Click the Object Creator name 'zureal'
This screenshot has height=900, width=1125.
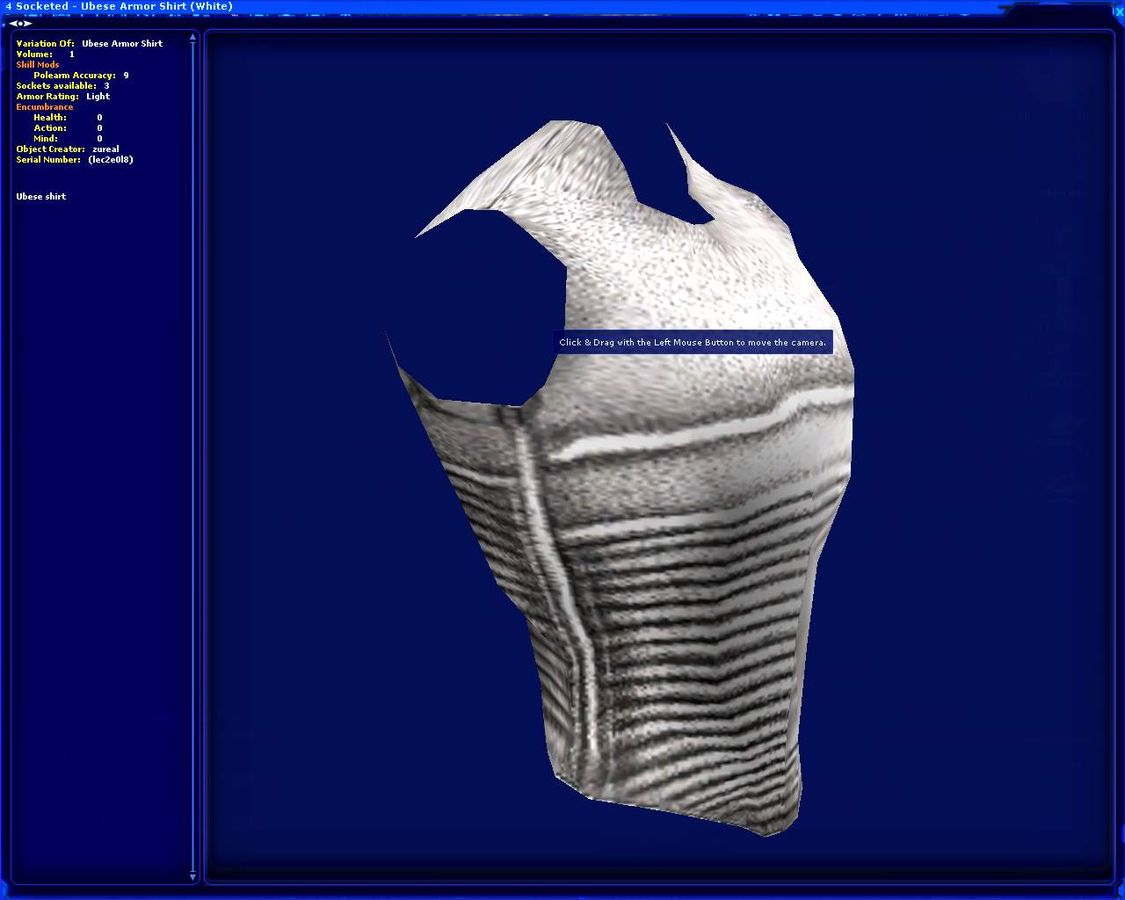pos(105,150)
